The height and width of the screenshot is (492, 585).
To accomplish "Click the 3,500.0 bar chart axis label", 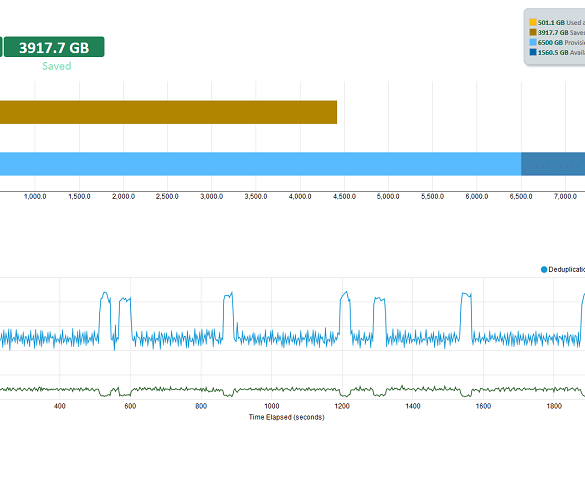I will pyautogui.click(x=256, y=197).
